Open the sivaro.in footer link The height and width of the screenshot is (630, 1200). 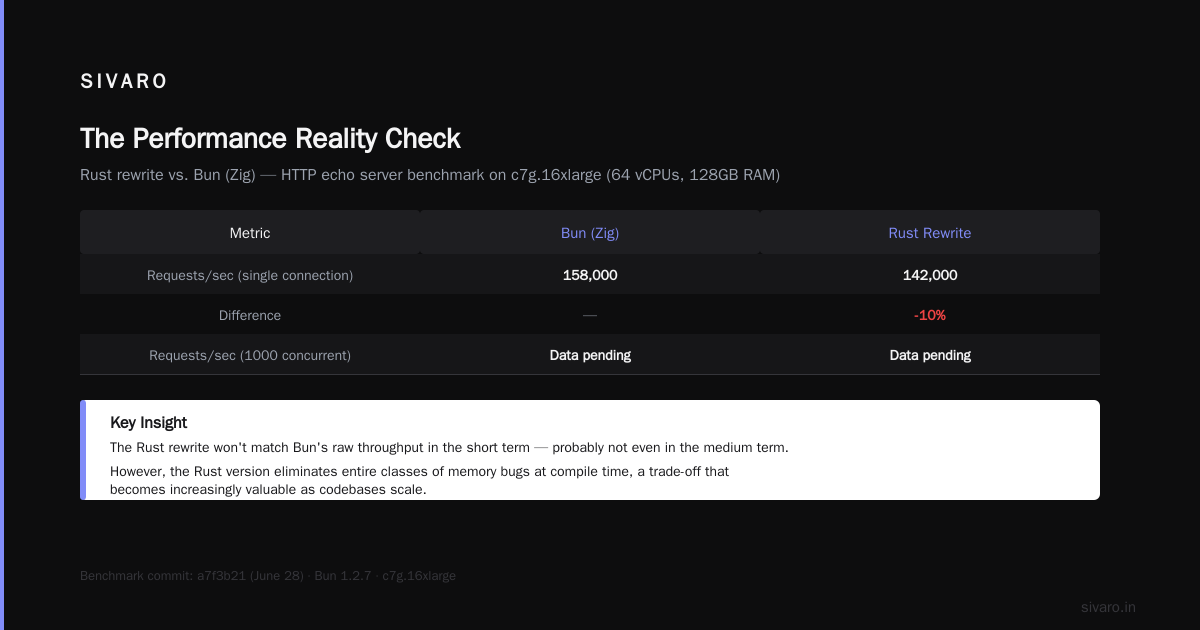pos(1108,607)
